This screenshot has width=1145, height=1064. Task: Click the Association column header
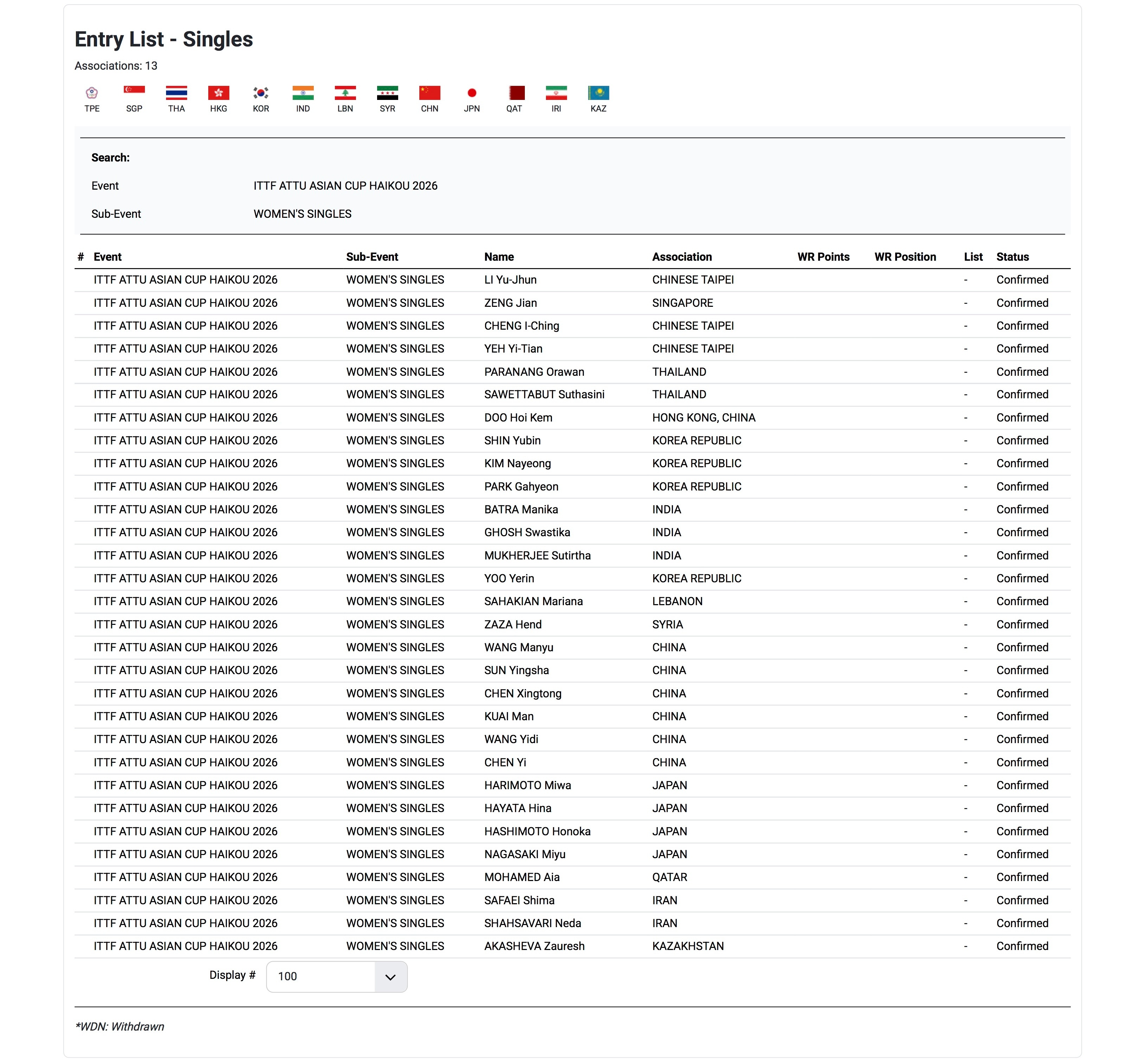point(682,257)
